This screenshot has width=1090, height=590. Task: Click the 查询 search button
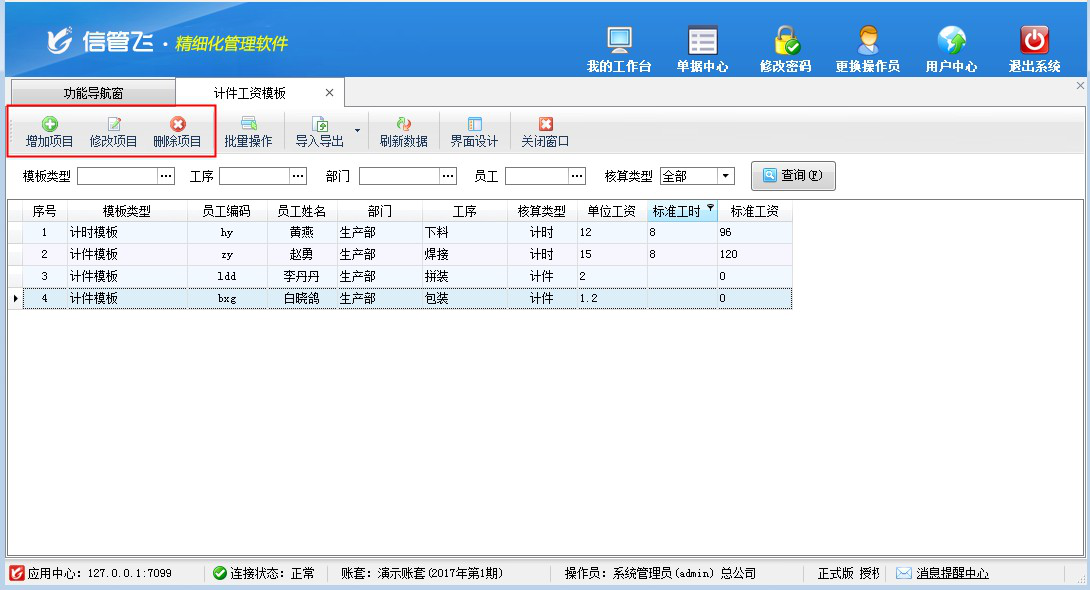coord(793,176)
